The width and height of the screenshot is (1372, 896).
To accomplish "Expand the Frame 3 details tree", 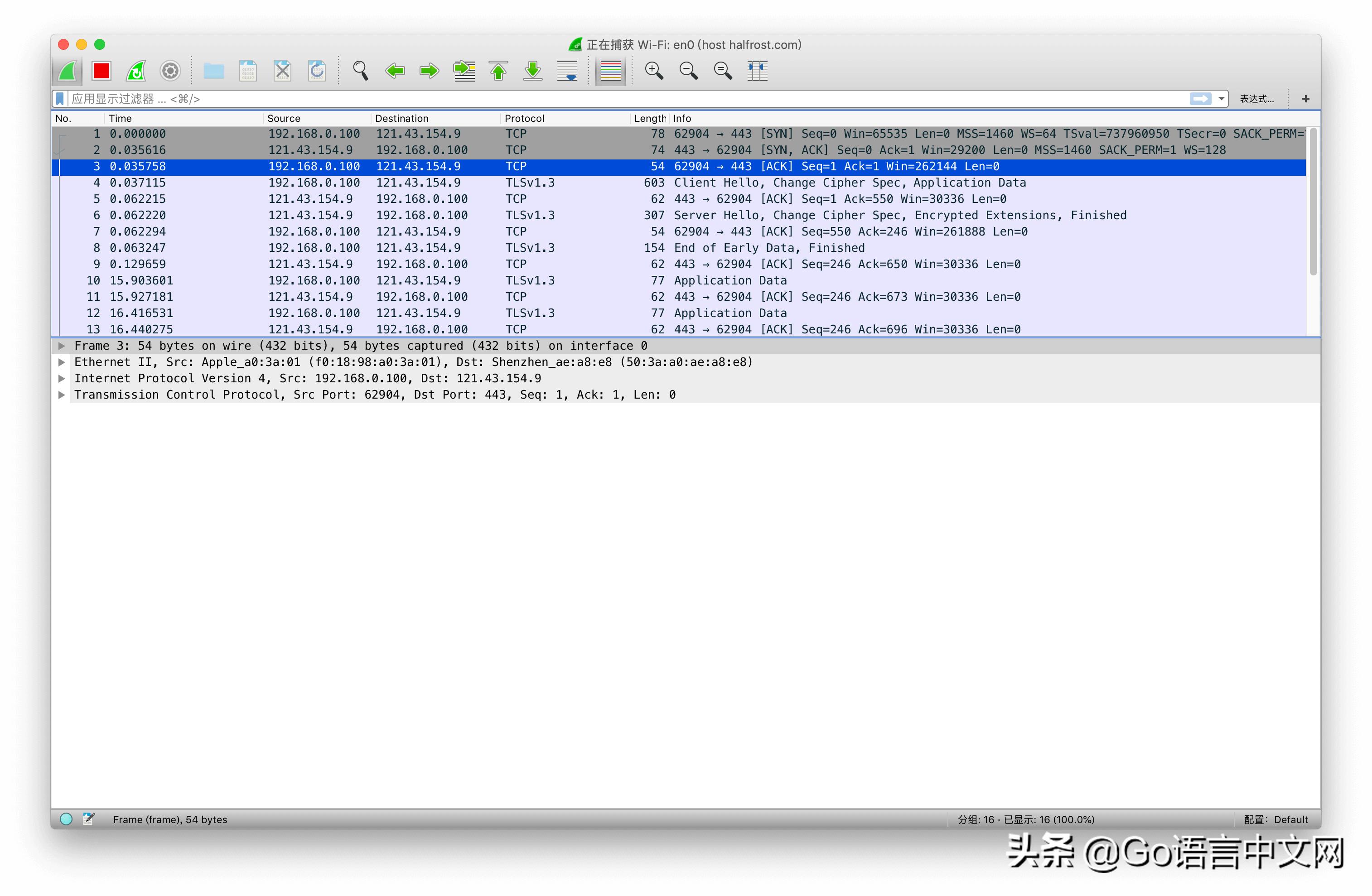I will point(62,346).
